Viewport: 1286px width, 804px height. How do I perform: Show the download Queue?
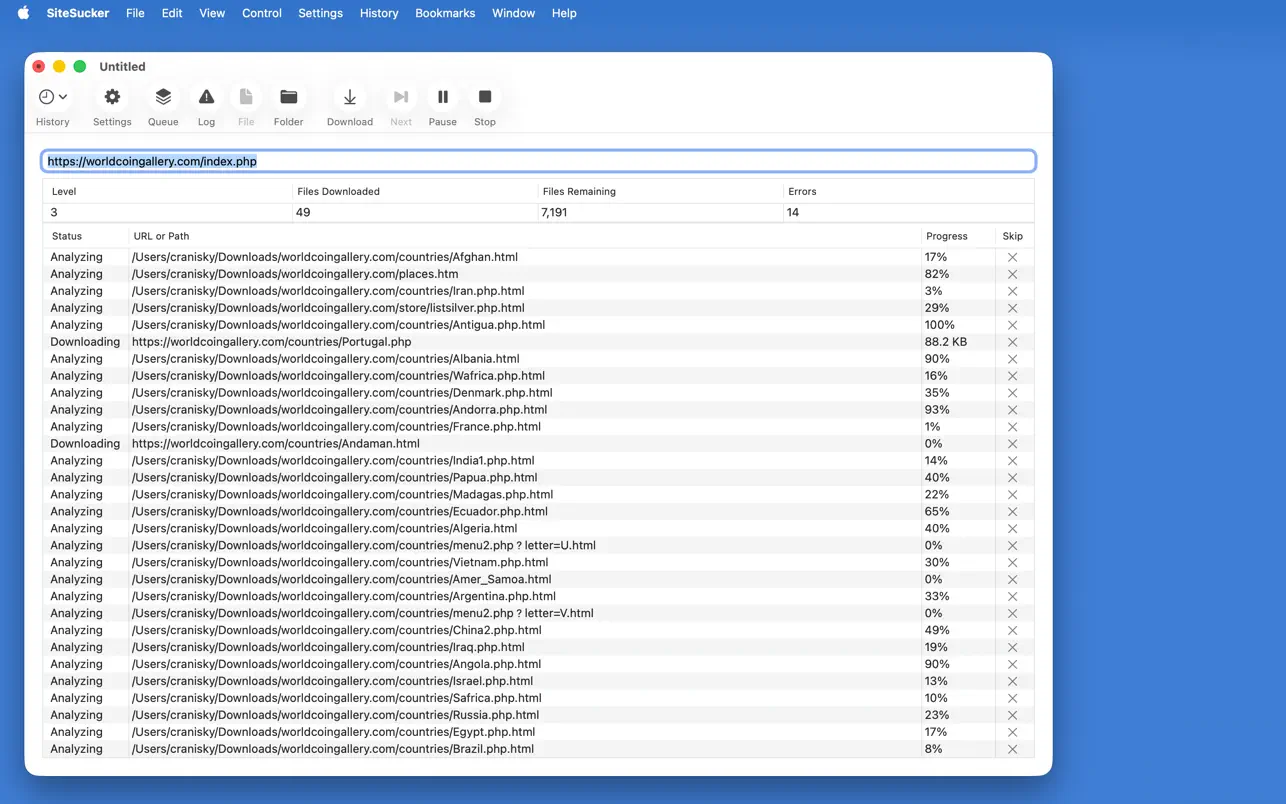(x=163, y=97)
